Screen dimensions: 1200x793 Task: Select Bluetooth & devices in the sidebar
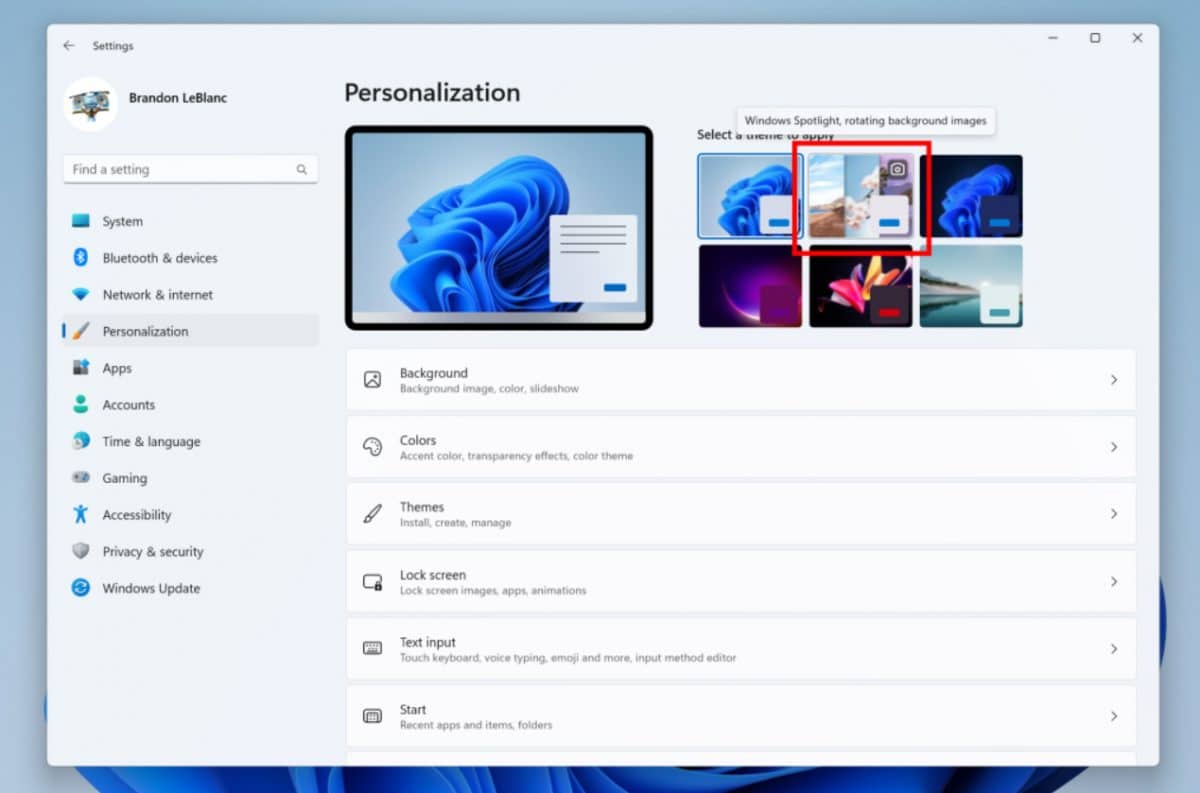coord(160,257)
